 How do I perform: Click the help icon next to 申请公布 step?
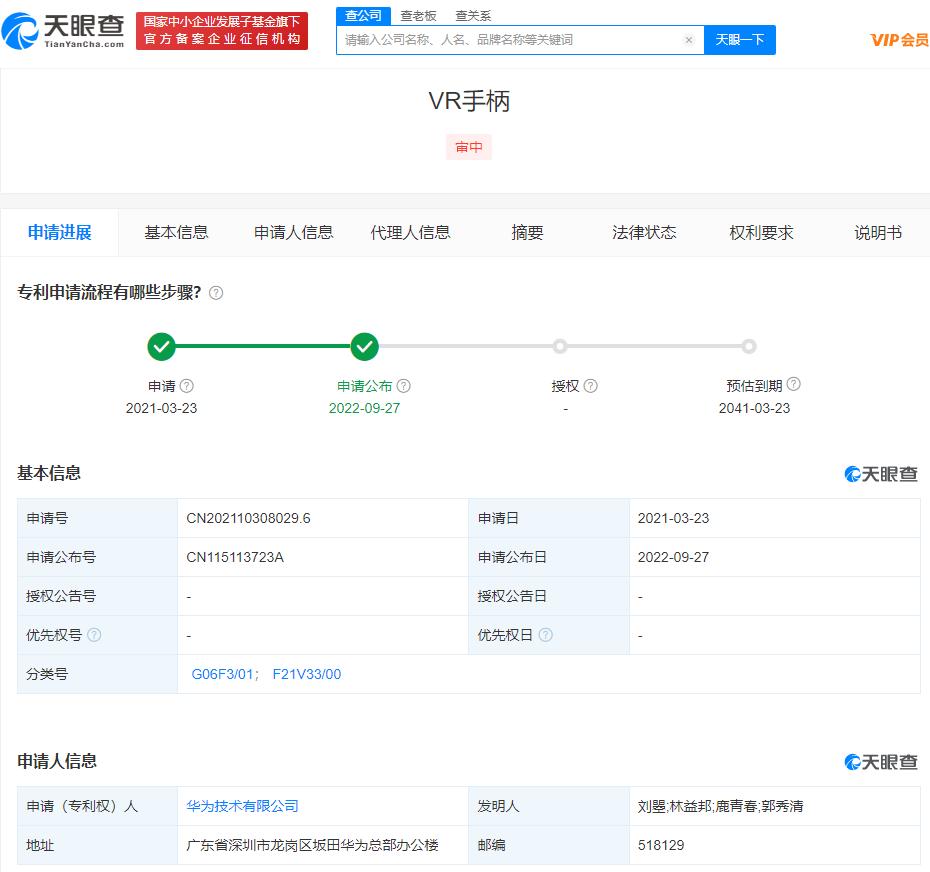[x=403, y=386]
